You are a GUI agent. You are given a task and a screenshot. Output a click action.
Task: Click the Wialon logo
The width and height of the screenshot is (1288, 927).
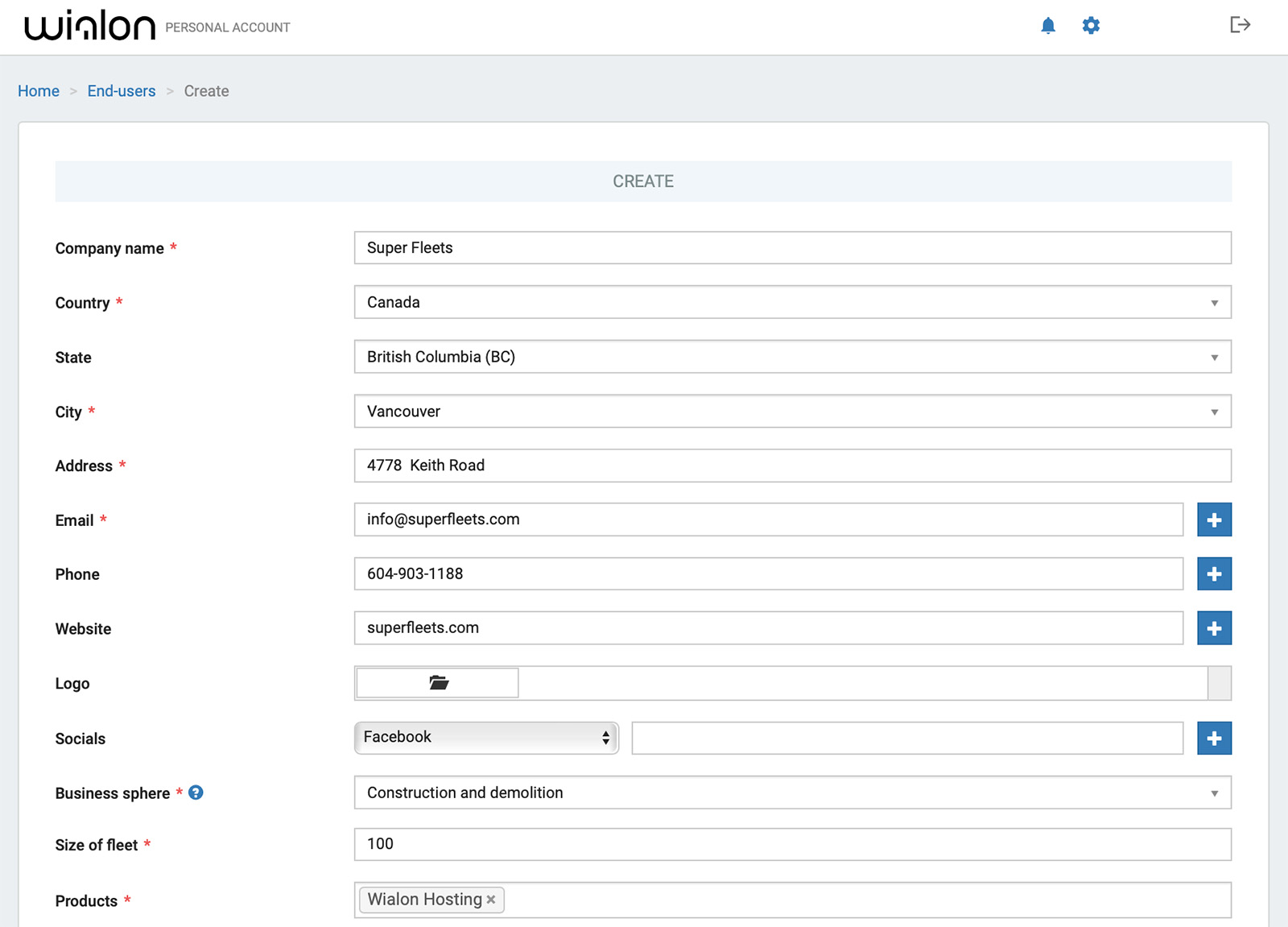click(x=90, y=25)
